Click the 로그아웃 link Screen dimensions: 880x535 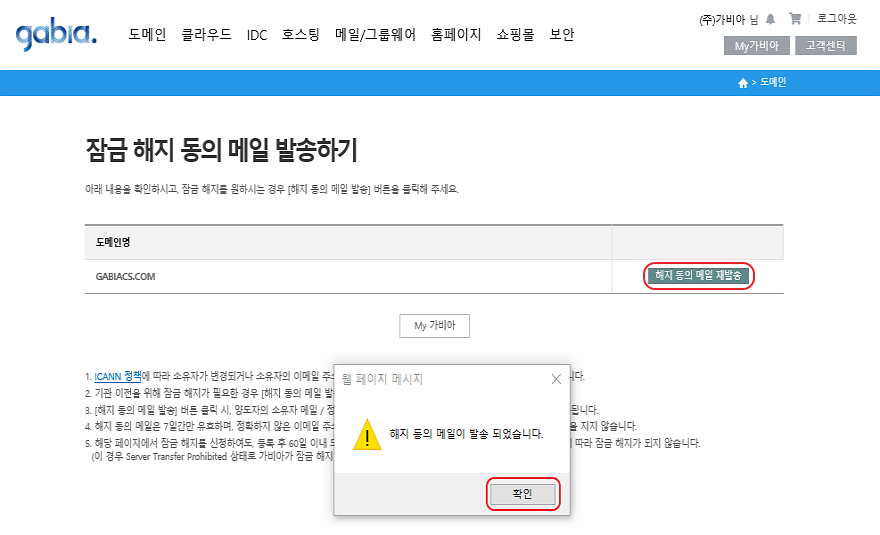[x=836, y=19]
